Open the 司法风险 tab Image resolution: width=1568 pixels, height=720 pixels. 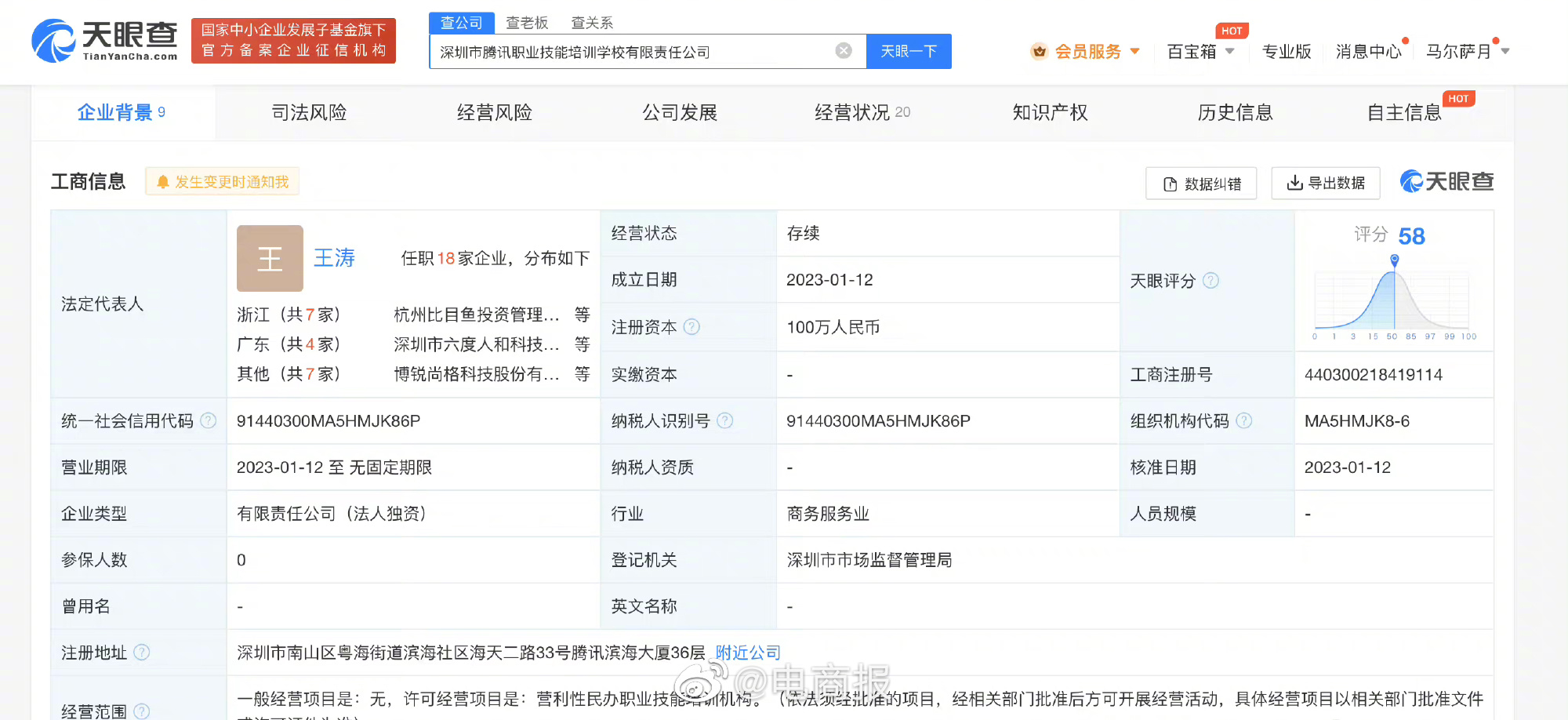[x=309, y=113]
